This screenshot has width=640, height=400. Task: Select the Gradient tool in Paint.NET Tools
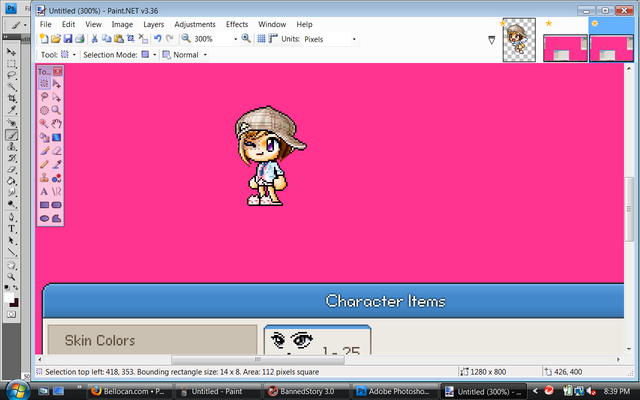click(57, 138)
